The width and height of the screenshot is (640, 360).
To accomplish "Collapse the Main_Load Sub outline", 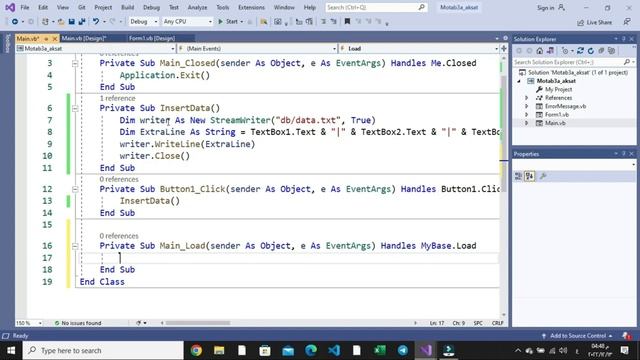I will [x=75, y=246].
